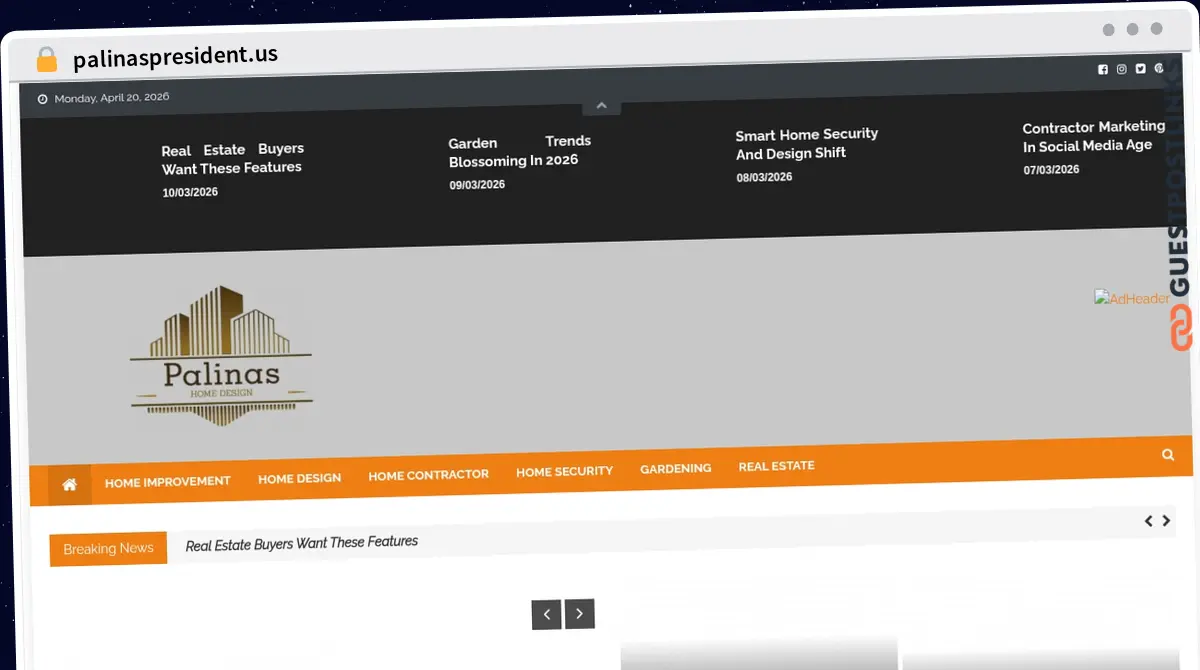Open the Instagram social icon
Image resolution: width=1200 pixels, height=670 pixels.
click(1122, 69)
